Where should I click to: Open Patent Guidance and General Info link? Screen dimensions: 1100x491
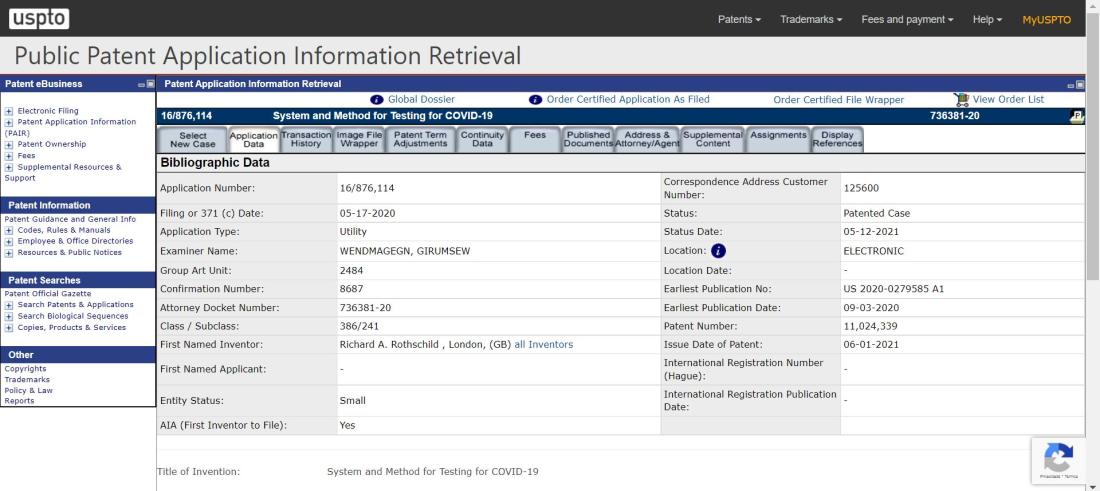70,220
